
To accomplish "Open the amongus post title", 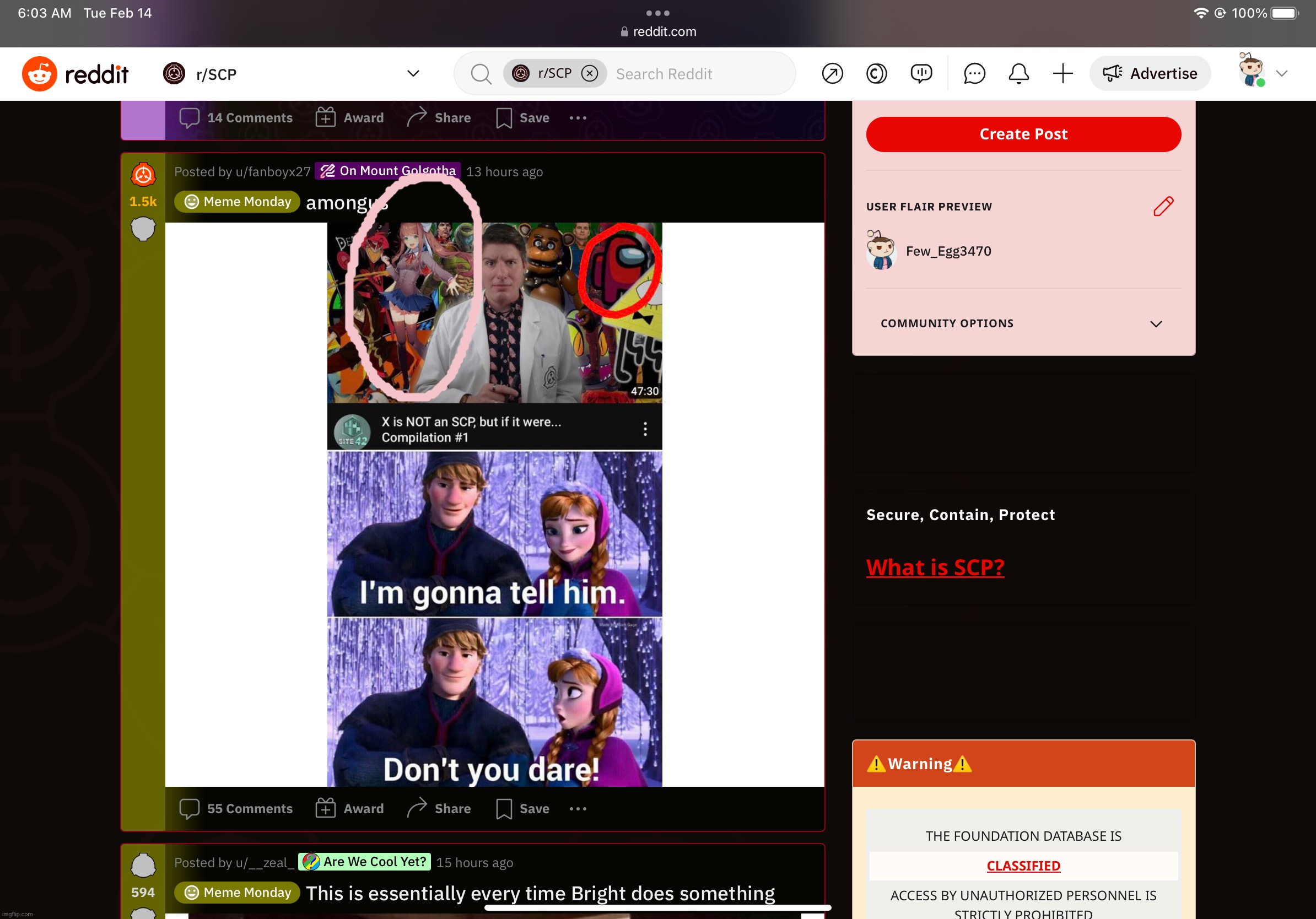I will click(347, 203).
